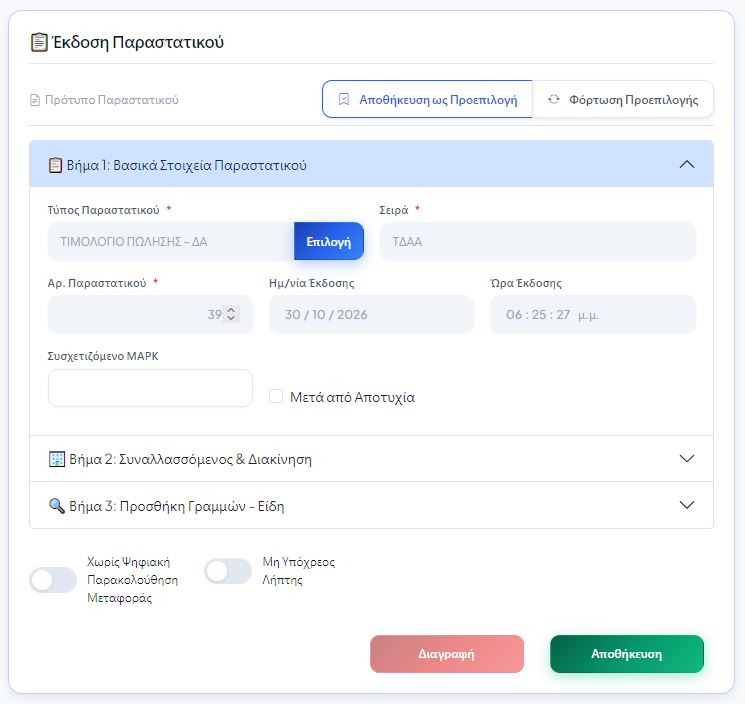The width and height of the screenshot is (745, 704).
Task: Click the Μη Υπόχρεος Λήπτης label
Action: (299, 571)
